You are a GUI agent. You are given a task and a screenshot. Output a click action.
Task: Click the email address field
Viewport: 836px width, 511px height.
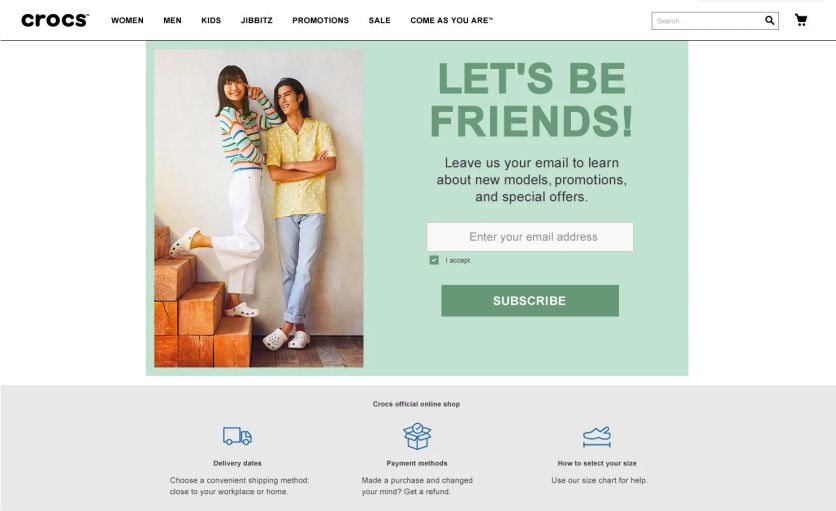tap(530, 237)
